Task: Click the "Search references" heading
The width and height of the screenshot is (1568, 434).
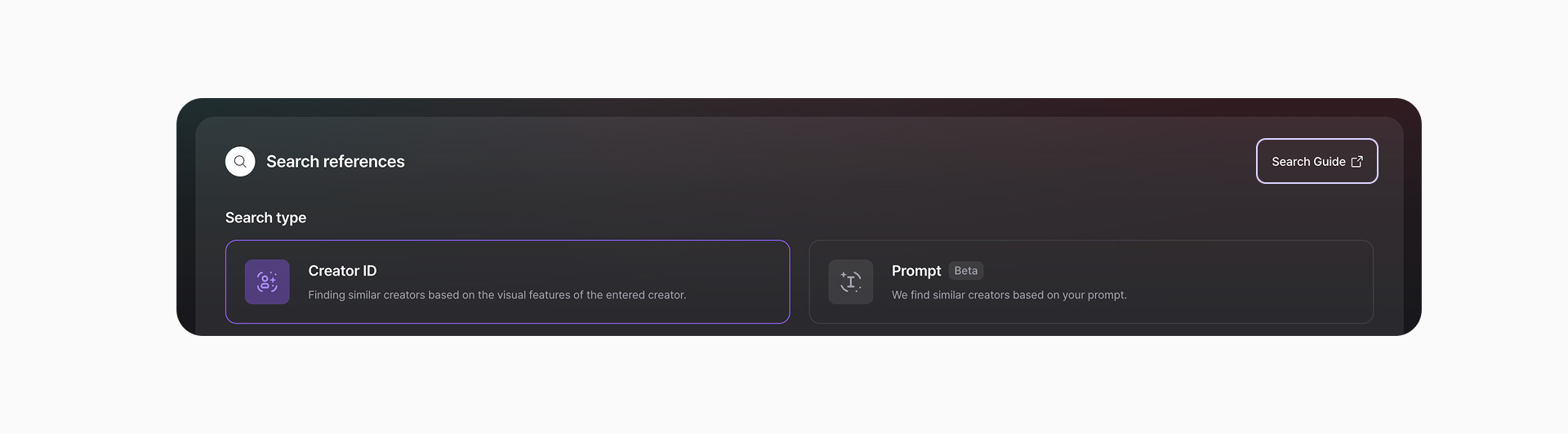Action: pos(335,162)
